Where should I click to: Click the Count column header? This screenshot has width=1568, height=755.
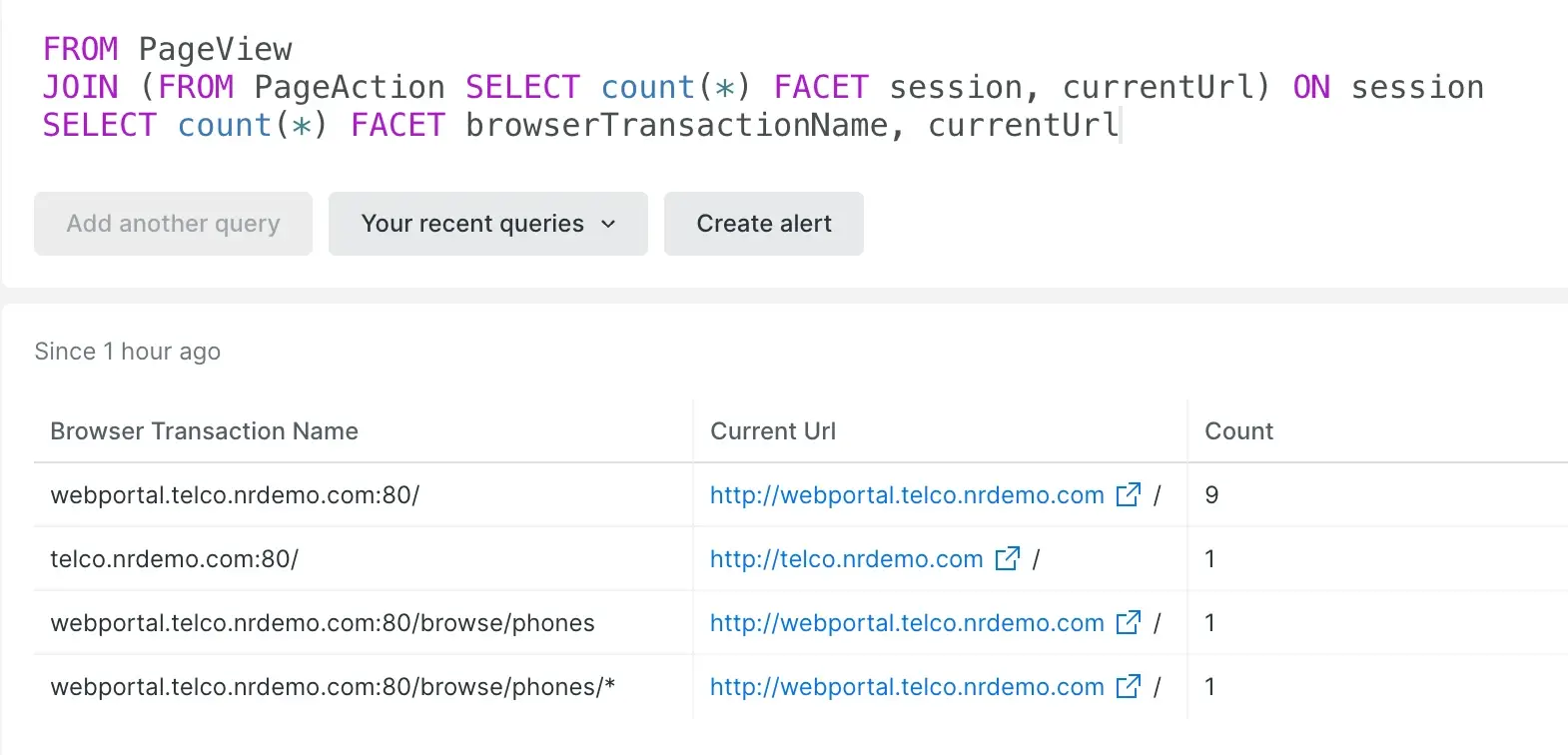1238,431
